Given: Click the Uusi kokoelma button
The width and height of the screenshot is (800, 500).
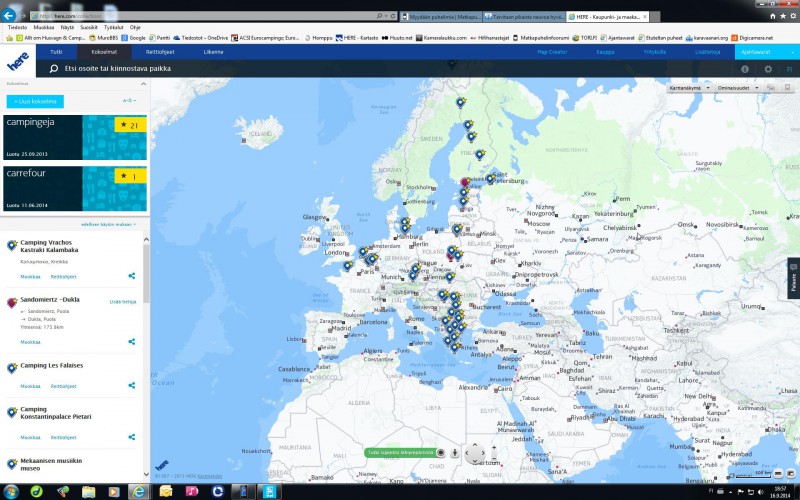Looking at the screenshot, I should (x=35, y=101).
